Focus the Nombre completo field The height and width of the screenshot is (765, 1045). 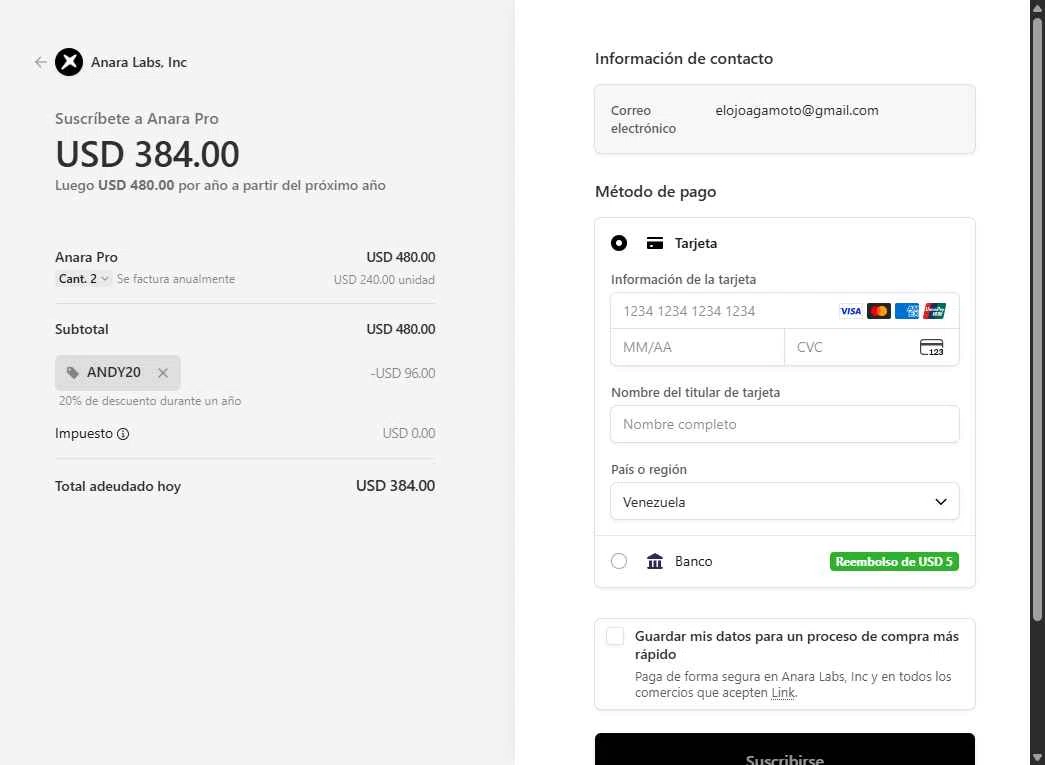(784, 424)
